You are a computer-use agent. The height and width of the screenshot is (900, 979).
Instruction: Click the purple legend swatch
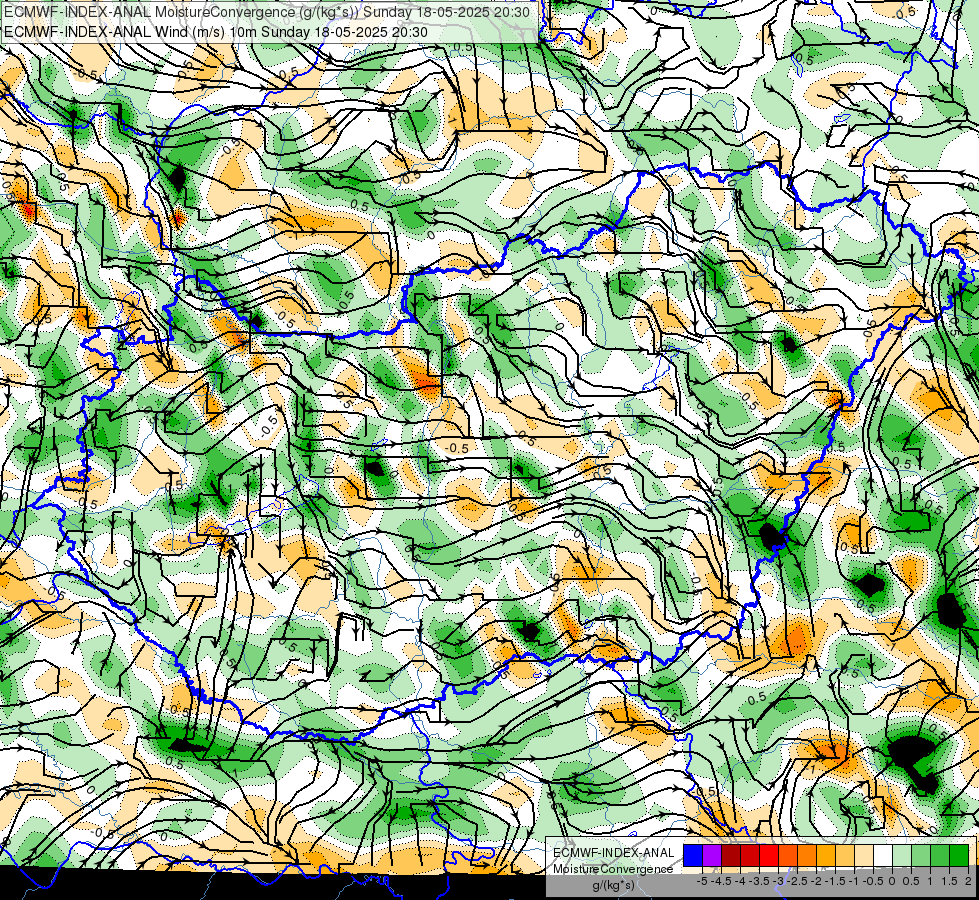[x=712, y=855]
